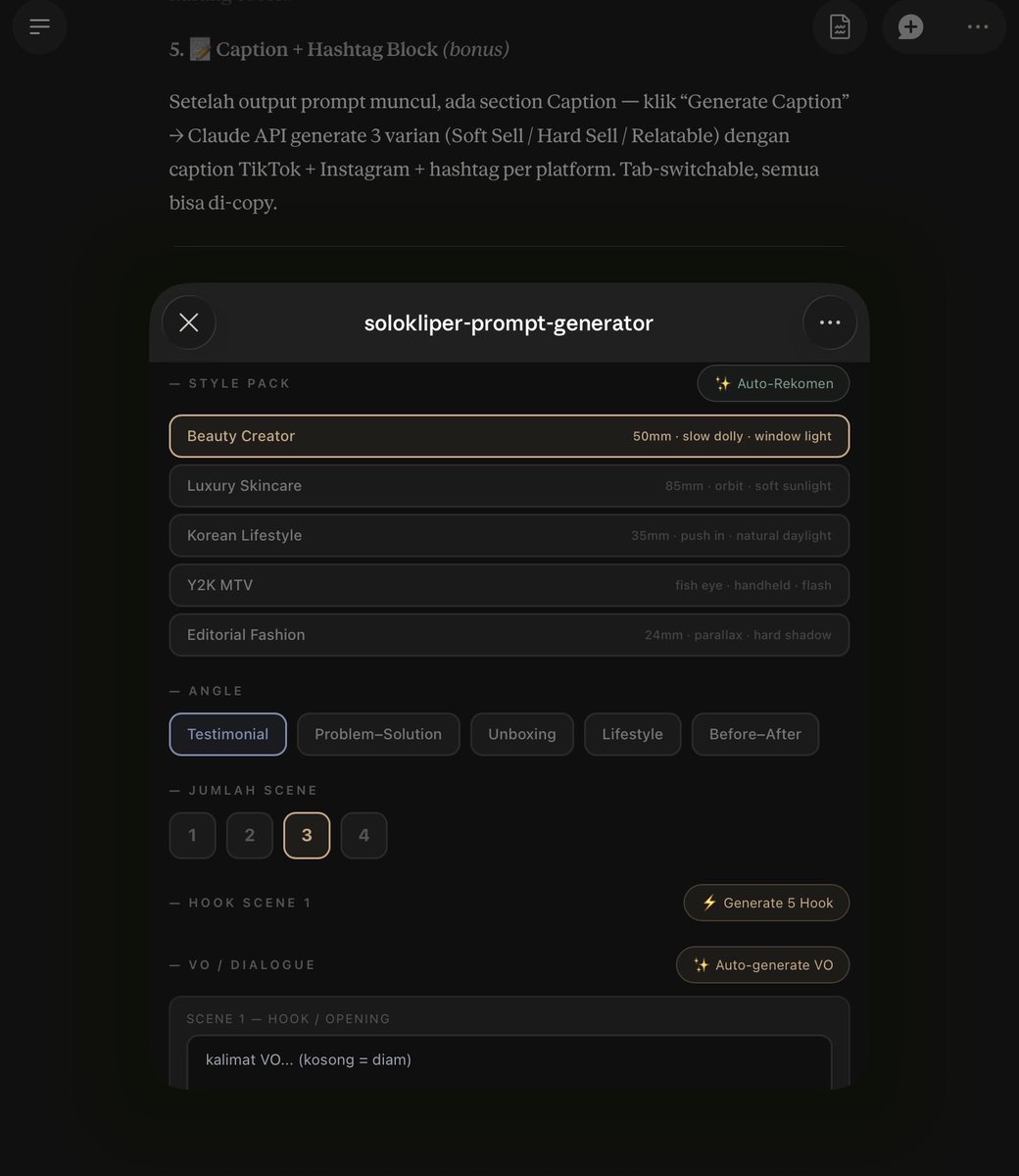Set jumlah scene to 4
Image resolution: width=1019 pixels, height=1176 pixels.
tap(364, 835)
